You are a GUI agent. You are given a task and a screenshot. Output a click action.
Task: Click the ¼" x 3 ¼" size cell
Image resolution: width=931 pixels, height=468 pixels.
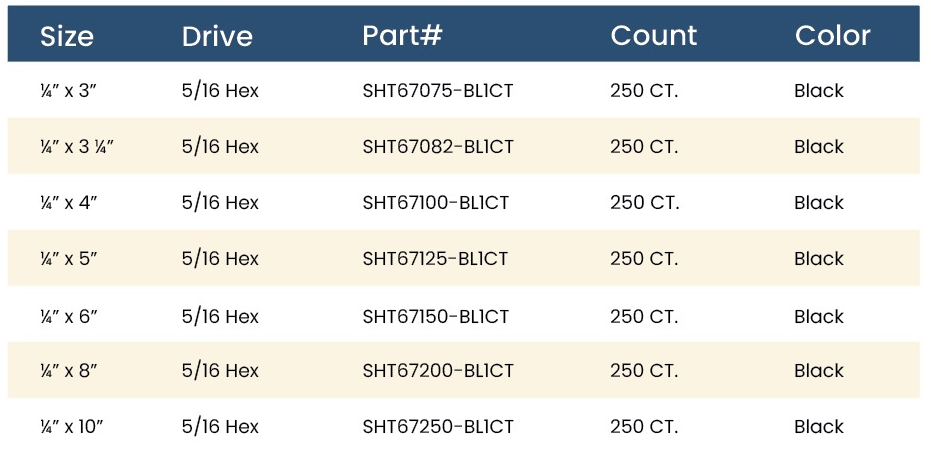(x=77, y=147)
